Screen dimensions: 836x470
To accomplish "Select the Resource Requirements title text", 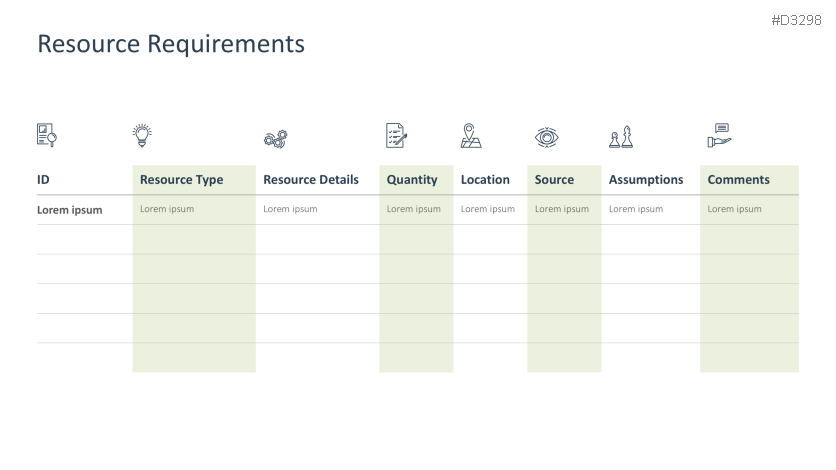I will [x=171, y=44].
